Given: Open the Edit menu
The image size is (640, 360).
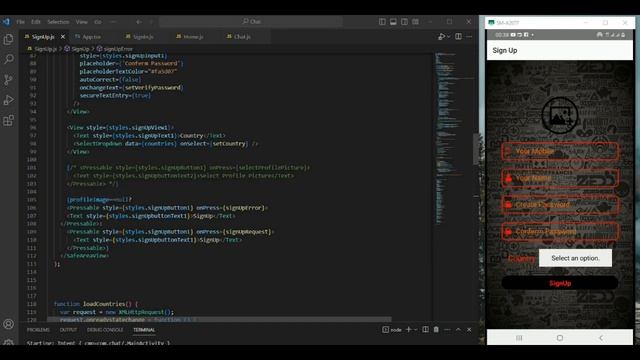Looking at the screenshot, I should pos(36,22).
